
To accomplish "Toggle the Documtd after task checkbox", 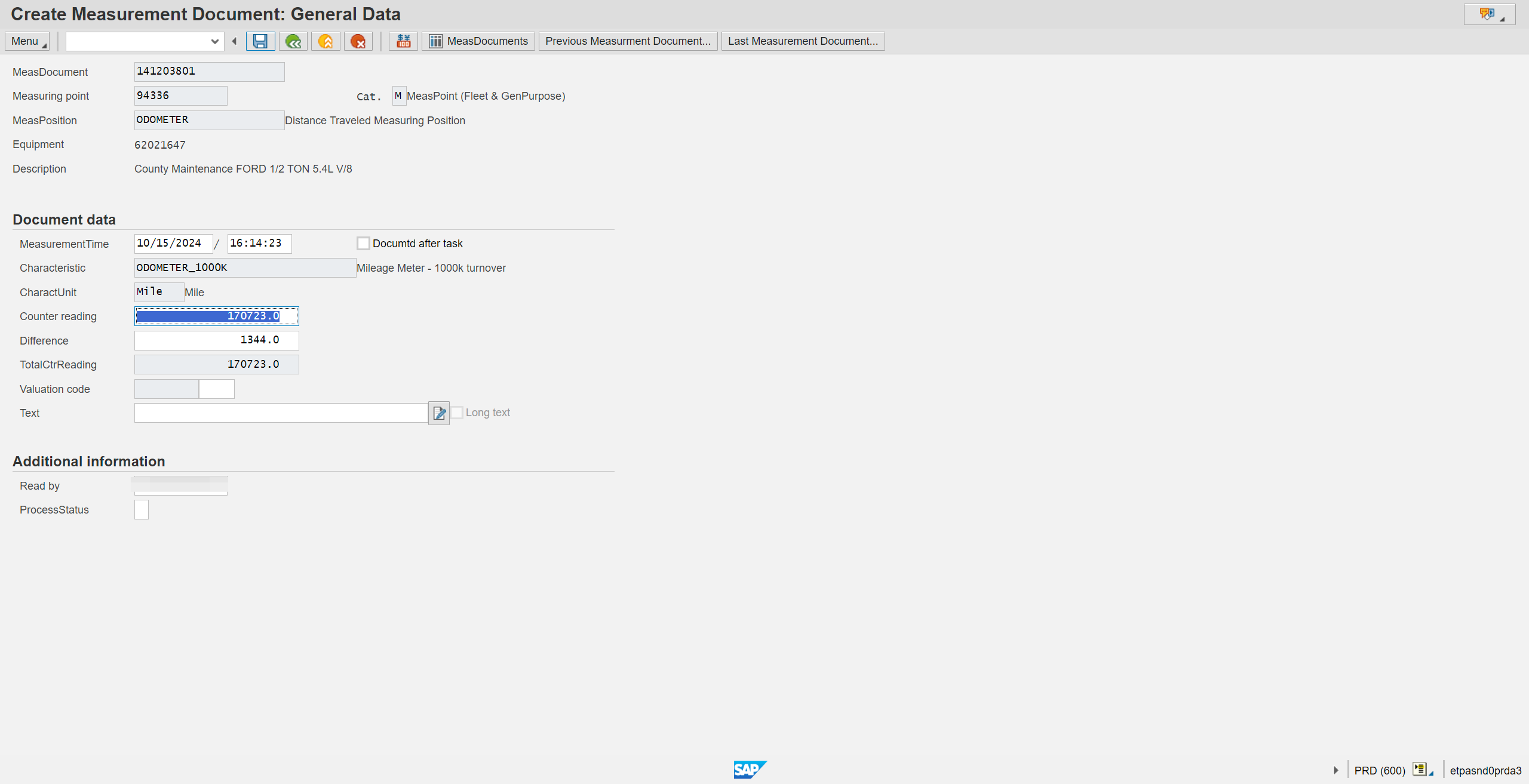I will [x=363, y=244].
